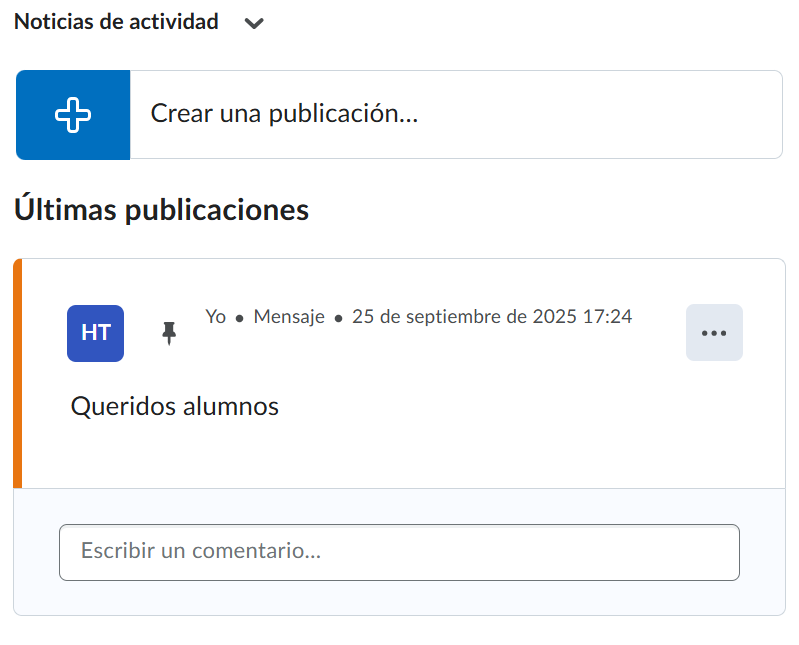Screen dimensions: 799x645
Task: Click the gray comment section background
Action: [400, 599]
